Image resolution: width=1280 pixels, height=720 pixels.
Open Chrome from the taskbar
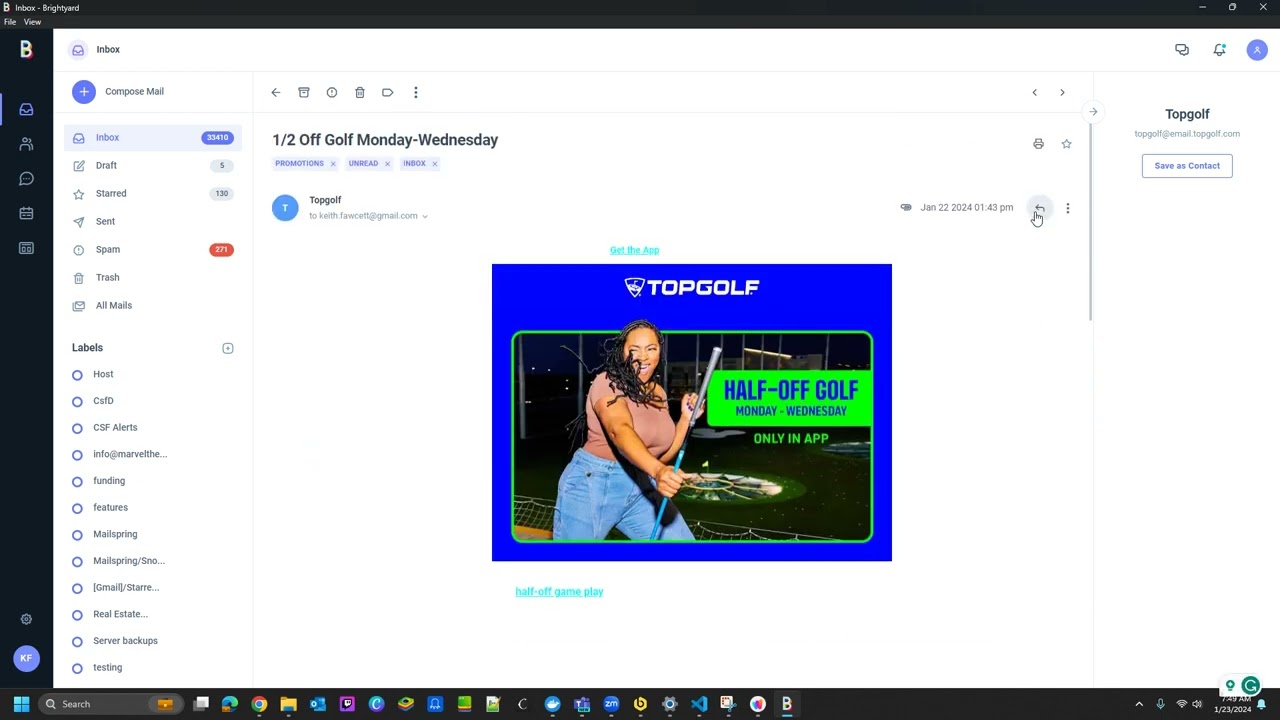click(259, 704)
